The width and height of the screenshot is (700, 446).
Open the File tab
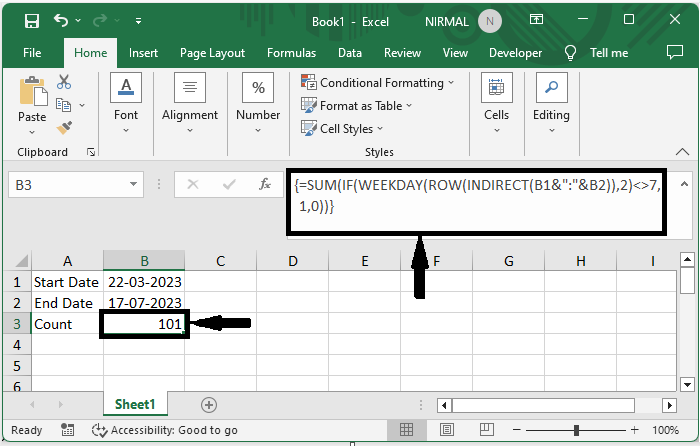[32, 53]
